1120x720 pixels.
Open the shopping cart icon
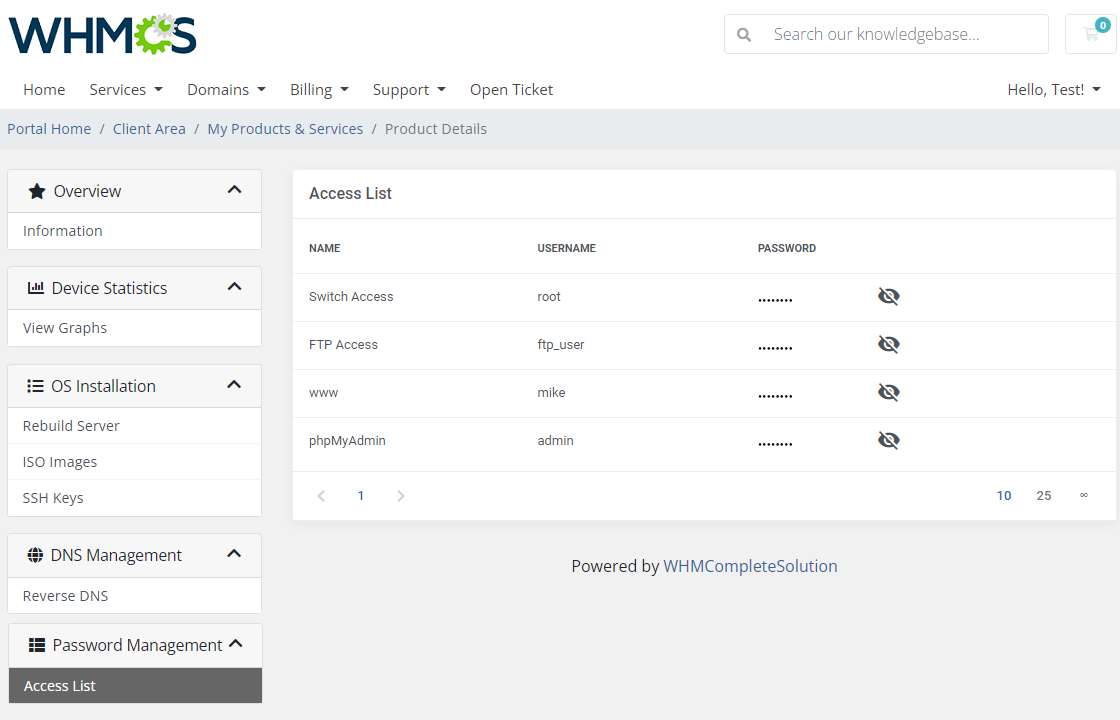click(1091, 34)
